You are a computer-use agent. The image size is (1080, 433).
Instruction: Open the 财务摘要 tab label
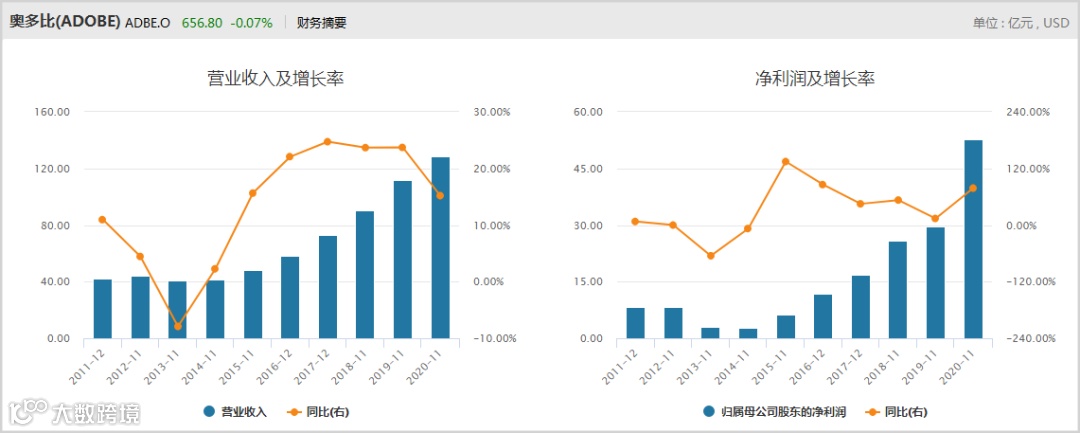tap(322, 23)
